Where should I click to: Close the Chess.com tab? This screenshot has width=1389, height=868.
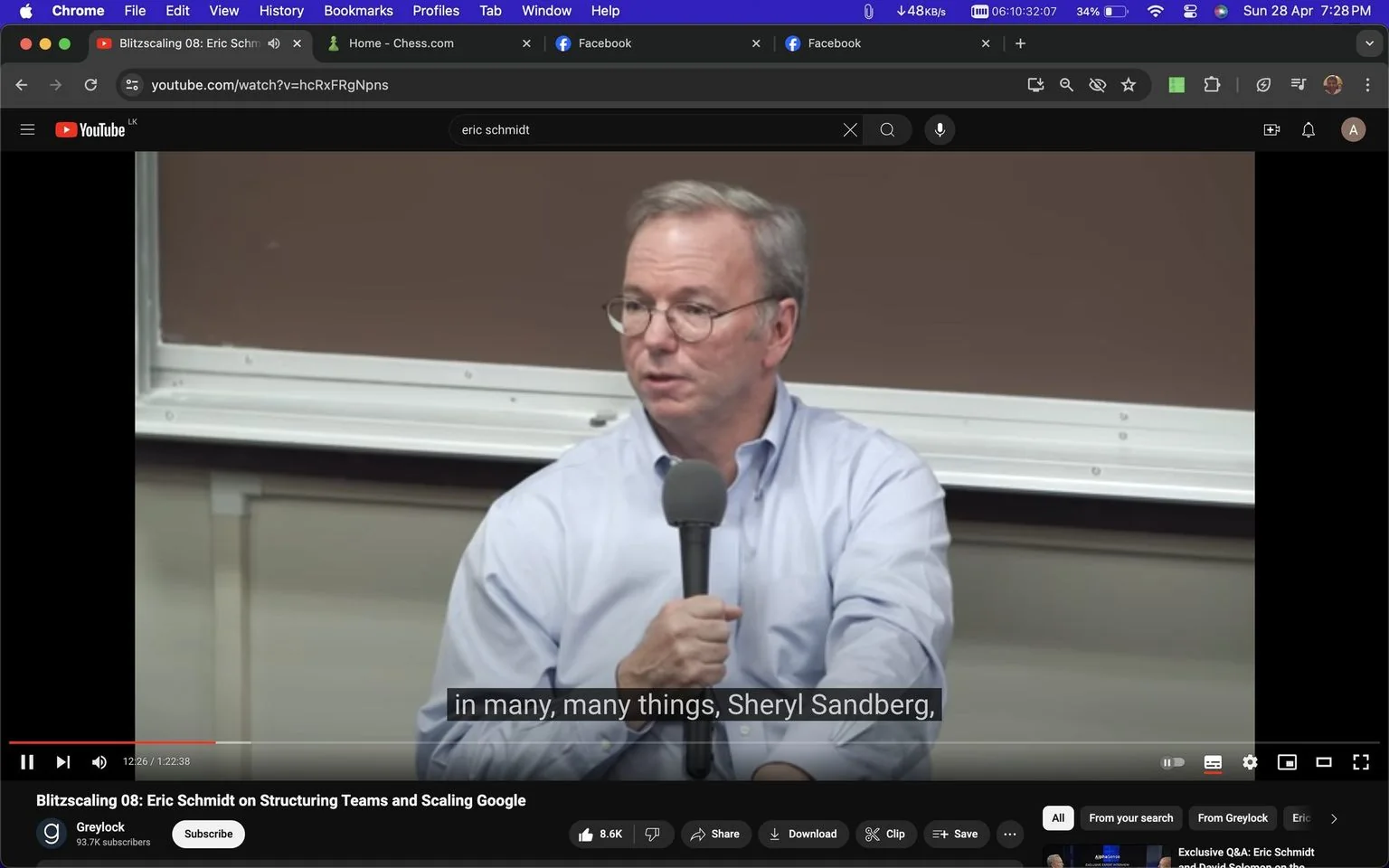pyautogui.click(x=526, y=43)
